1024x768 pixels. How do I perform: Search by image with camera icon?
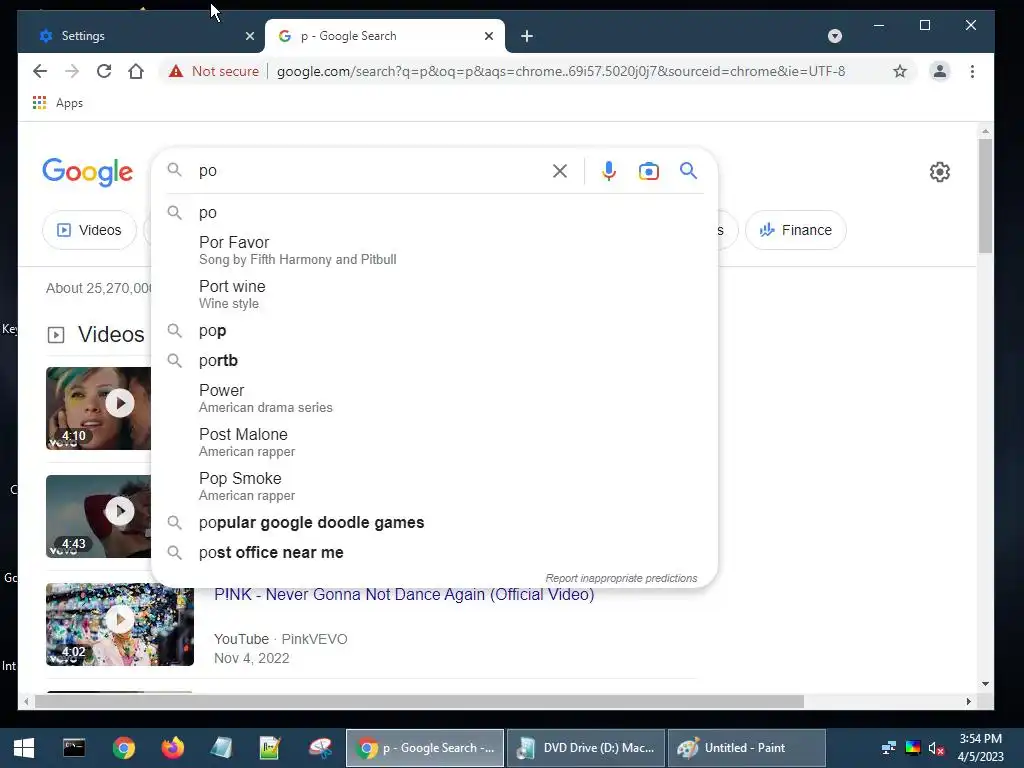(x=648, y=171)
